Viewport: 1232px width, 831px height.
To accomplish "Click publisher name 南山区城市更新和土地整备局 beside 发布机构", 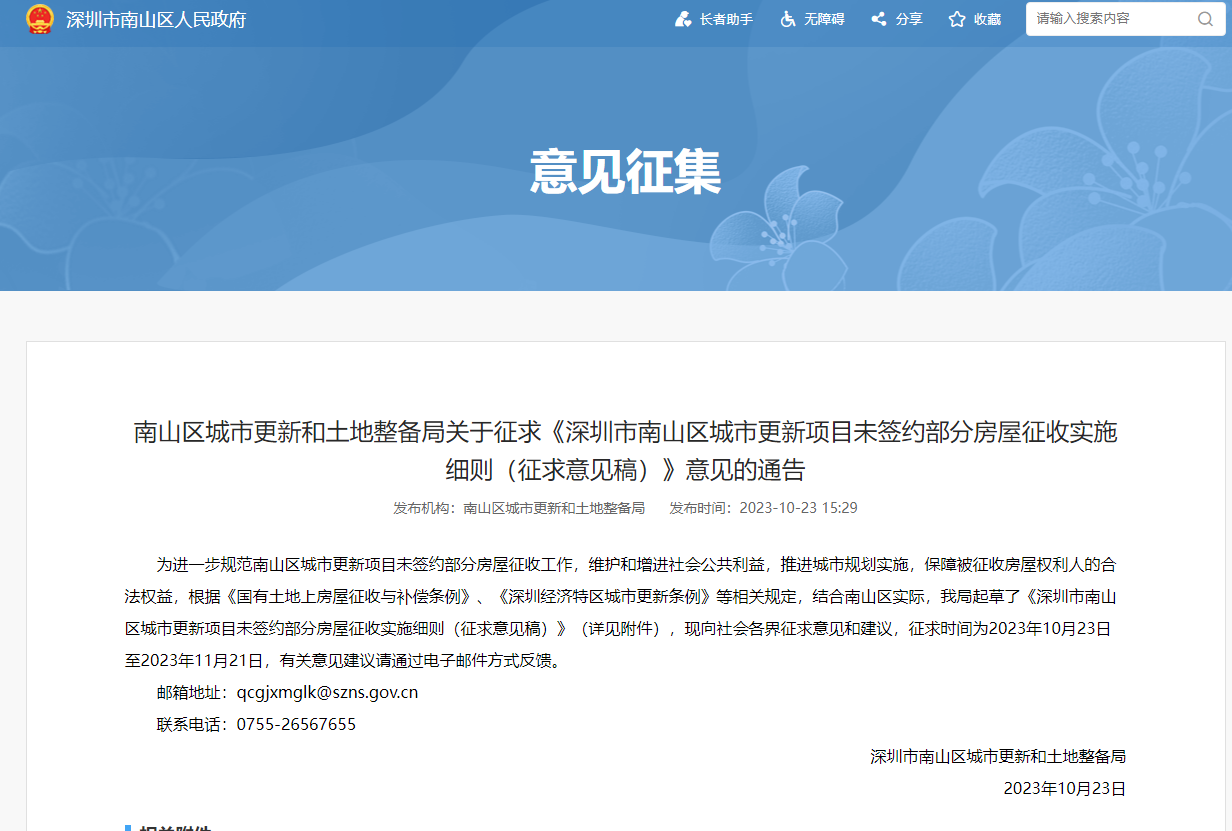I will pos(554,508).
